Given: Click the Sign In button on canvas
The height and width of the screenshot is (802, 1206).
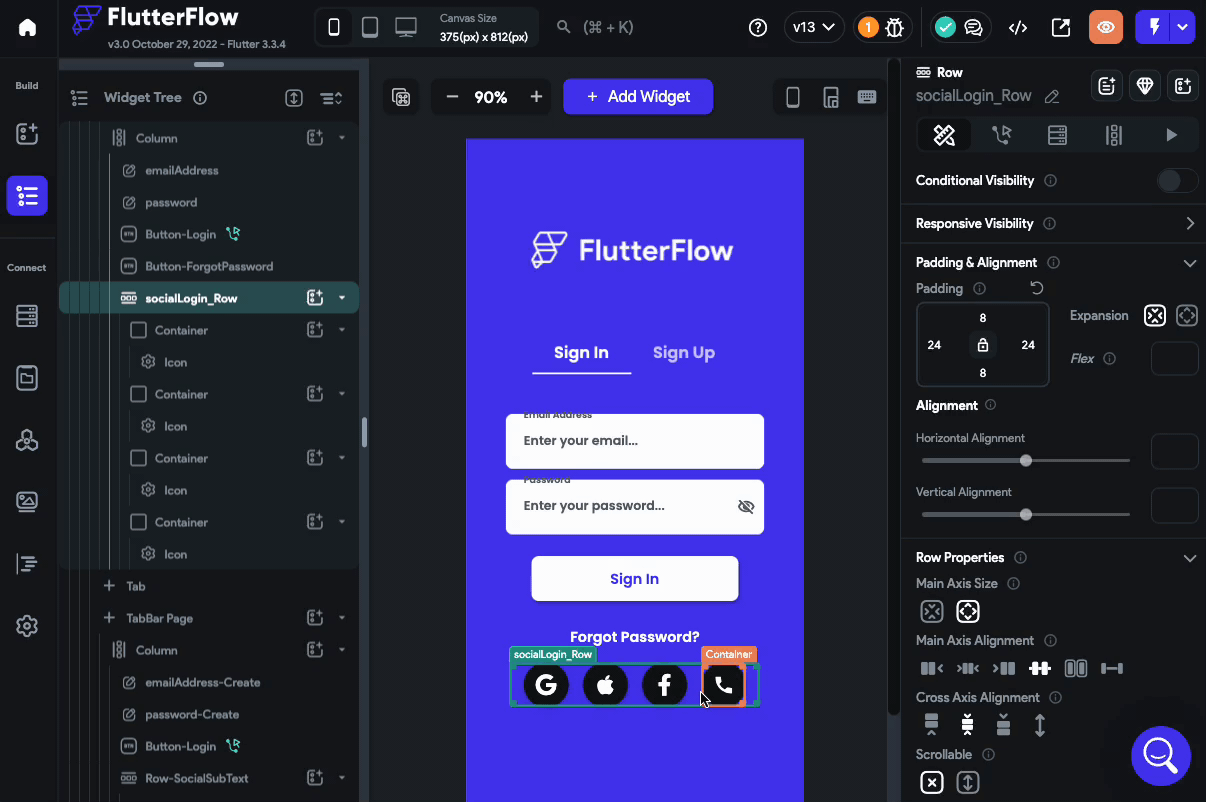Looking at the screenshot, I should coord(635,579).
